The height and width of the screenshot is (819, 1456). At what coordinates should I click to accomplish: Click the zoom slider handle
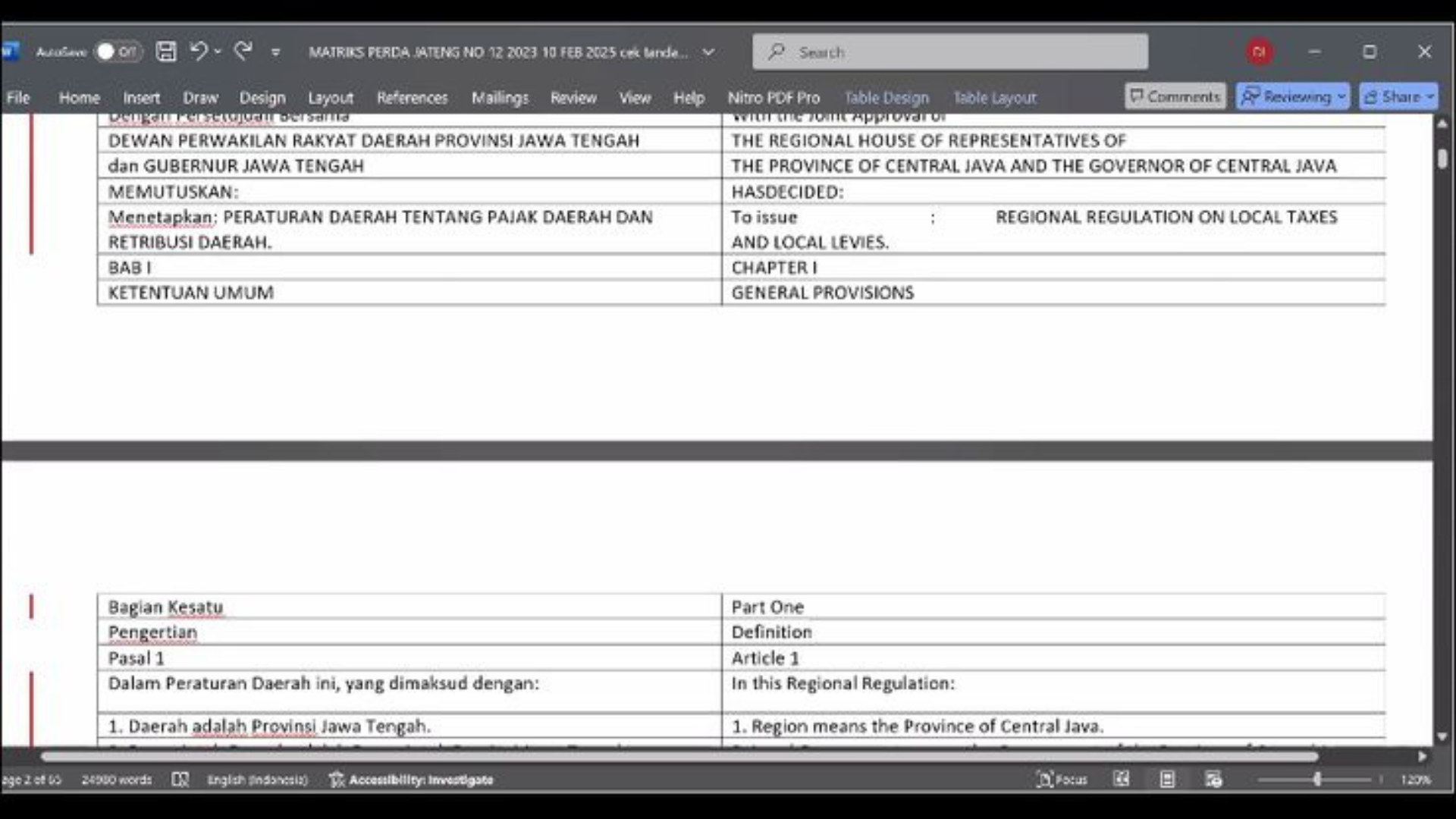pos(1317,779)
